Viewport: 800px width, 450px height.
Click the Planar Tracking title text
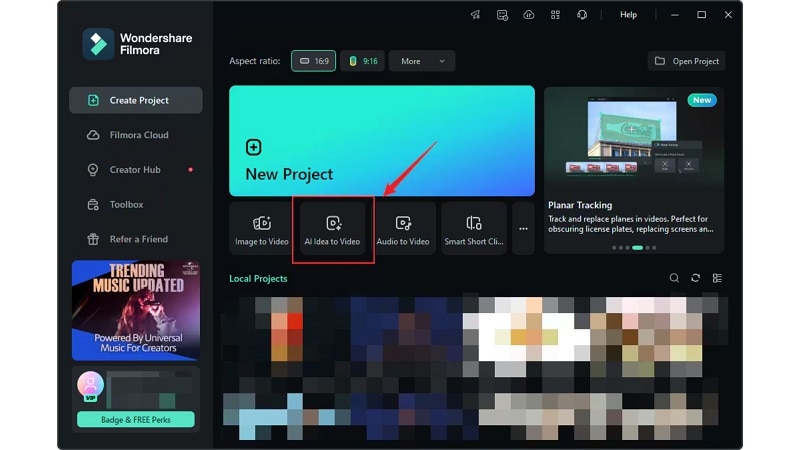point(580,205)
